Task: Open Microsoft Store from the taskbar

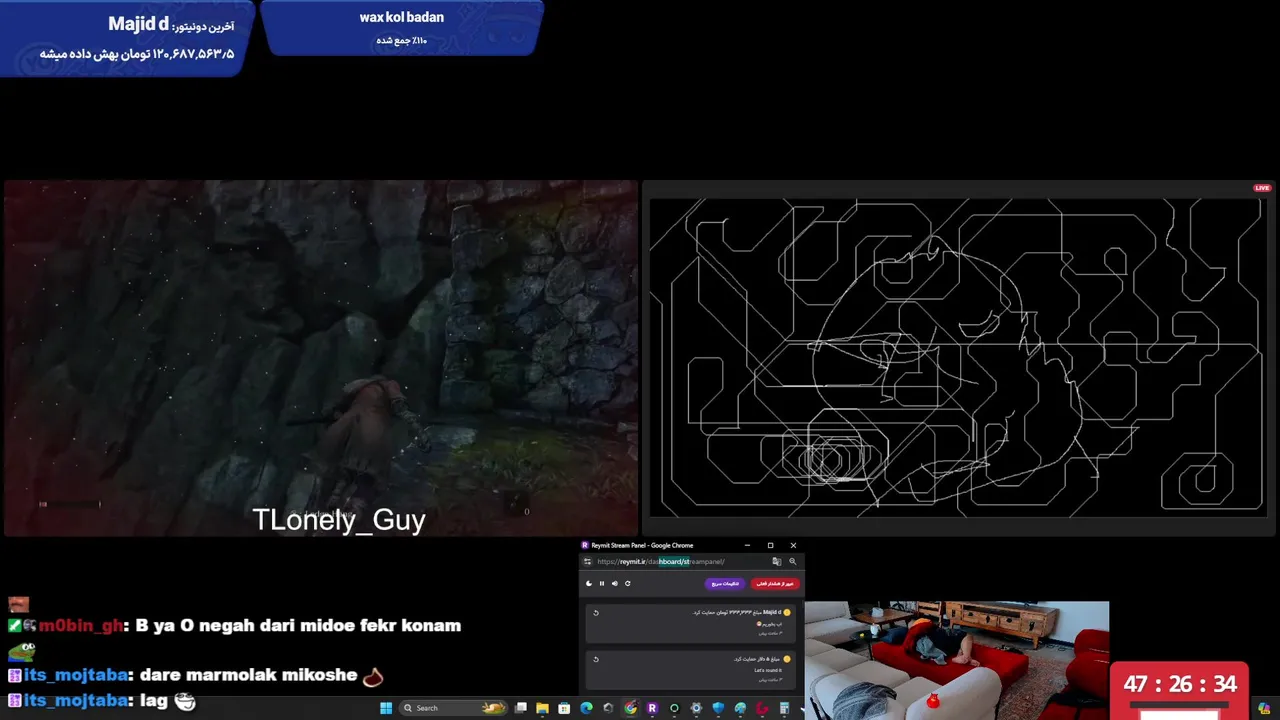Action: [564, 708]
